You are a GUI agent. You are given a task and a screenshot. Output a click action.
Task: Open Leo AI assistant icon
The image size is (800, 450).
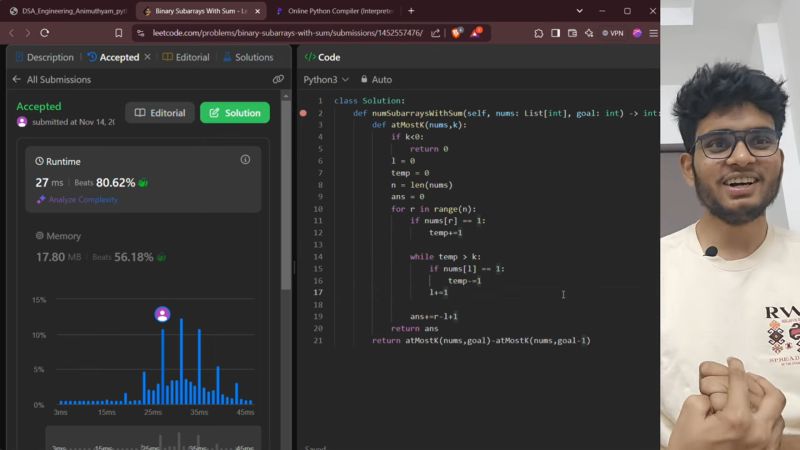point(589,33)
